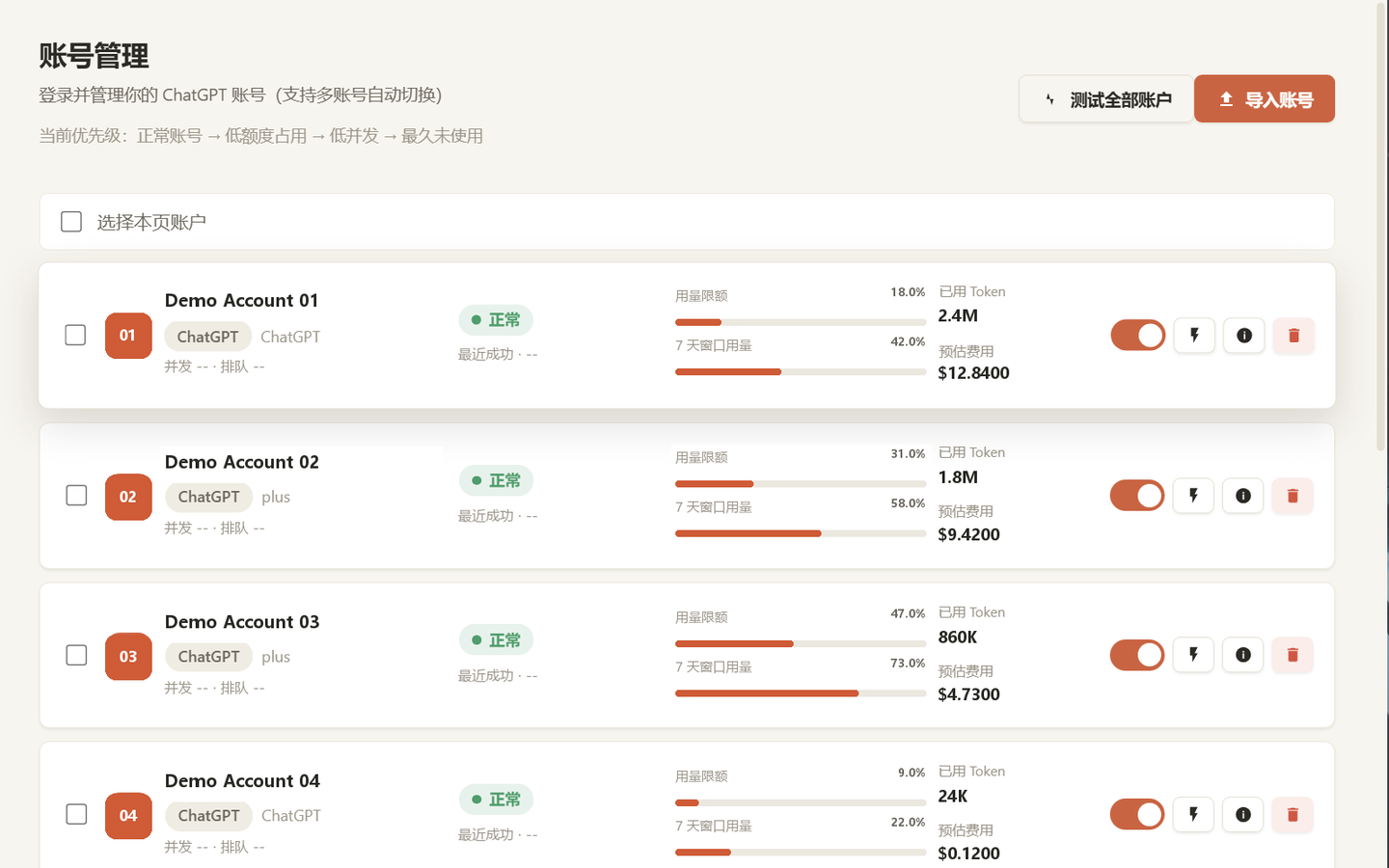The height and width of the screenshot is (868, 1389).
Task: Click the 导入账号 import button
Action: point(1265,99)
